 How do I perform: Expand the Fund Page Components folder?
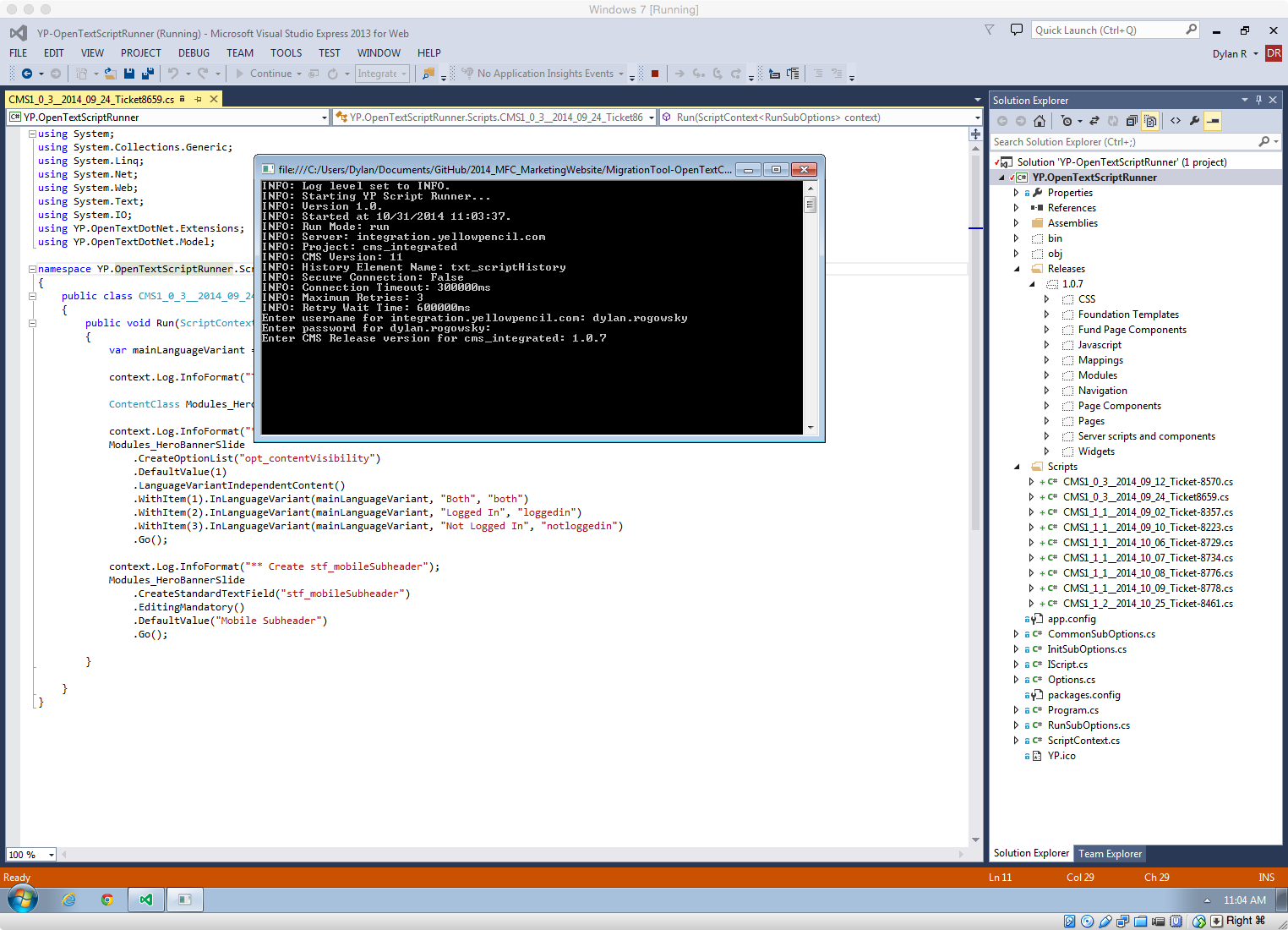(1046, 330)
